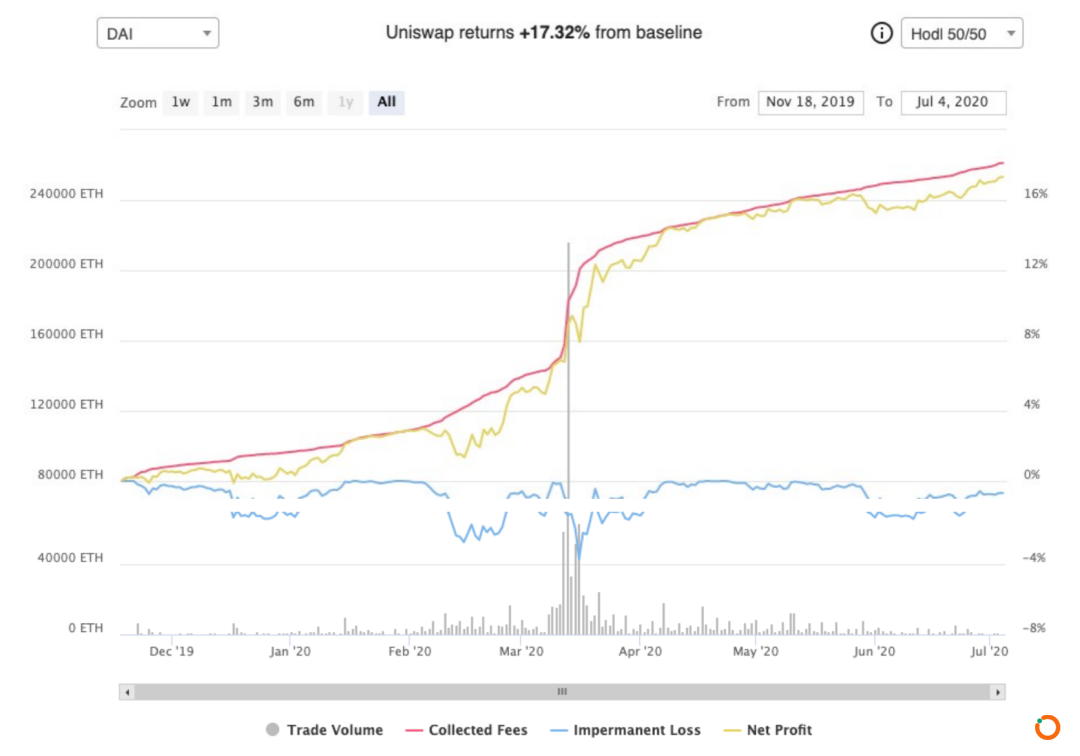Click the 0% right axis label
1080x756 pixels.
pyautogui.click(x=1032, y=474)
